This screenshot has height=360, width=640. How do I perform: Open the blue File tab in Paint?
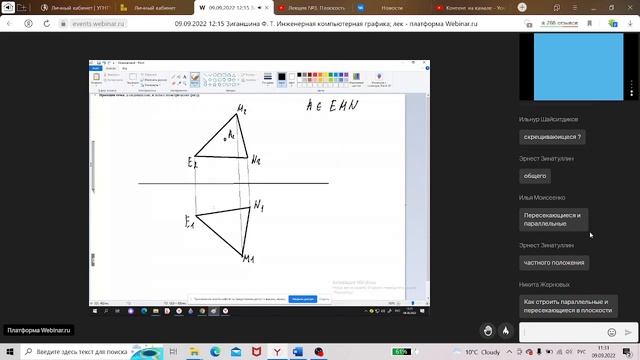(x=96, y=68)
